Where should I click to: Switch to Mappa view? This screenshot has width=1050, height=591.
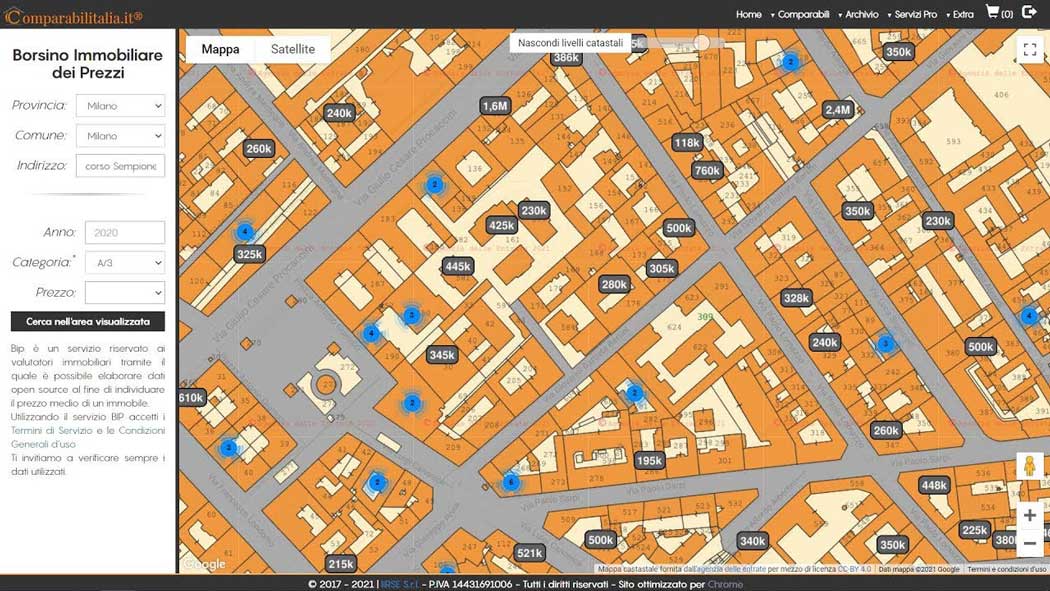click(x=220, y=49)
